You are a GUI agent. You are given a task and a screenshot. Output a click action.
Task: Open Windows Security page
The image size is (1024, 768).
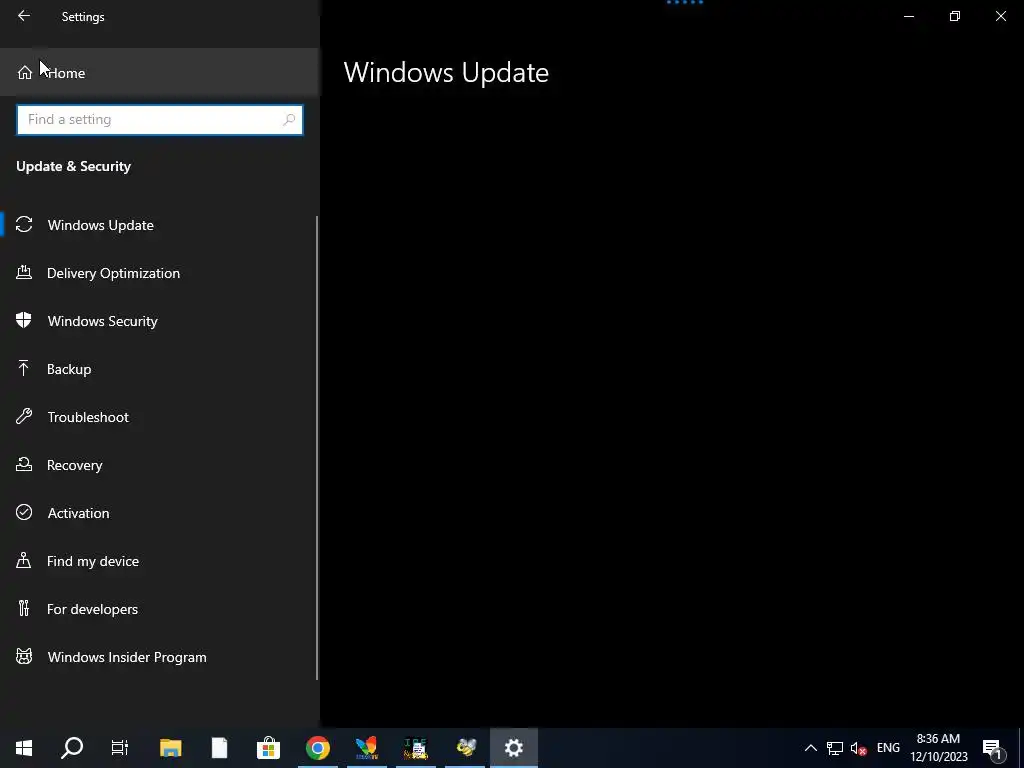(158, 321)
